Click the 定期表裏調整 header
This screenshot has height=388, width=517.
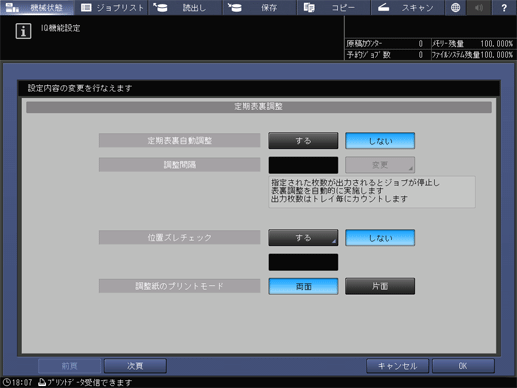coord(259,107)
